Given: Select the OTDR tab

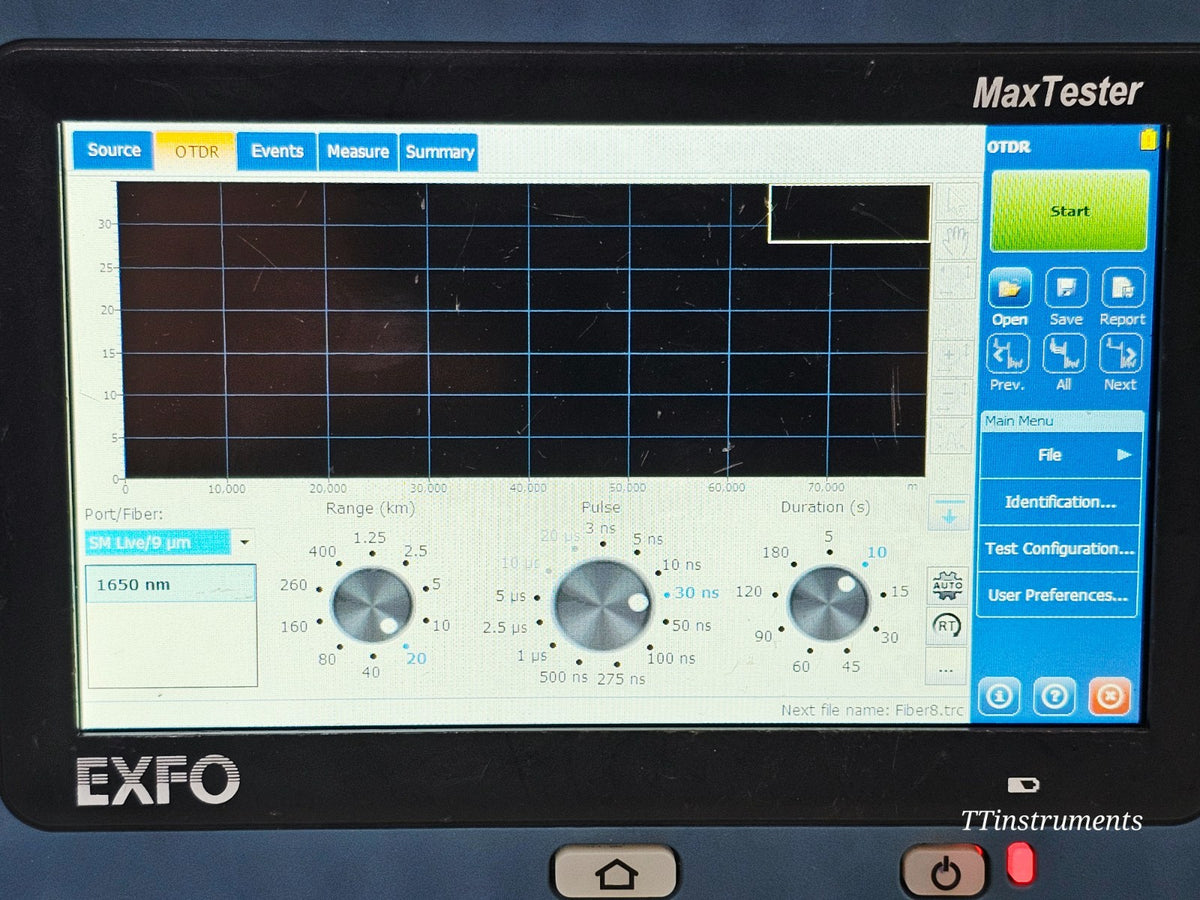Looking at the screenshot, I should tap(195, 152).
